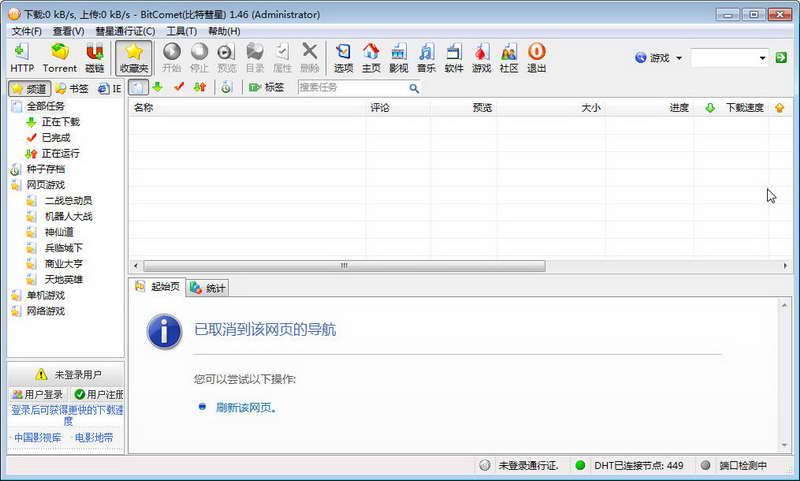The height and width of the screenshot is (481, 800).
Task: Open the 查看(V) menu
Action: [x=68, y=31]
